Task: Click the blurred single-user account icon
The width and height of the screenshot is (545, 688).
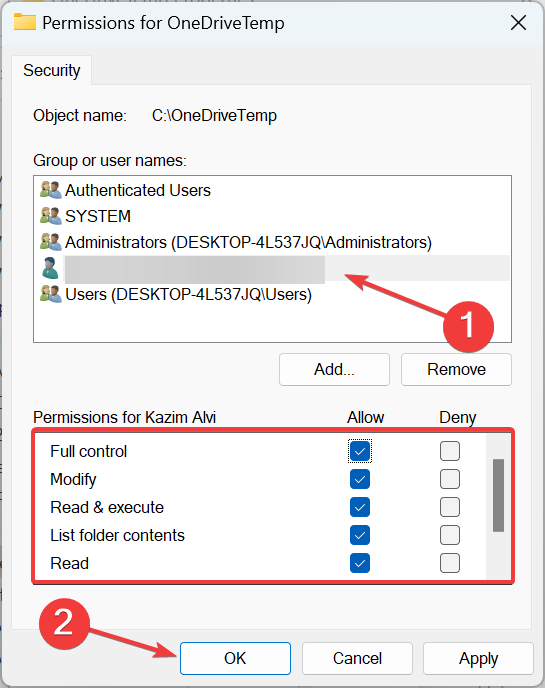Action: 50,268
